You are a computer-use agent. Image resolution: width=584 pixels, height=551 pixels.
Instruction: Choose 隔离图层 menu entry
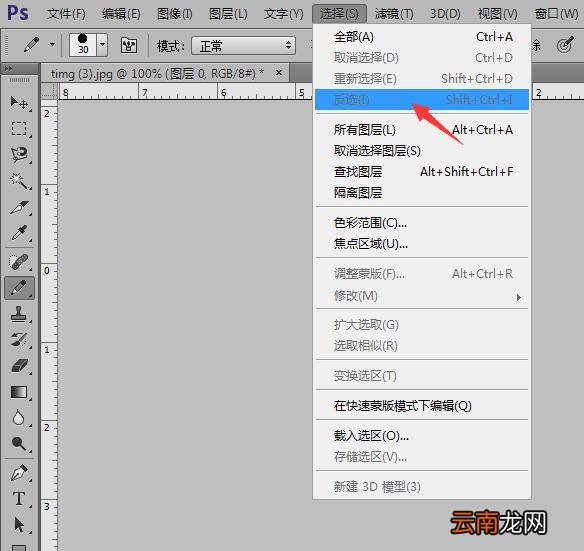(x=423, y=193)
